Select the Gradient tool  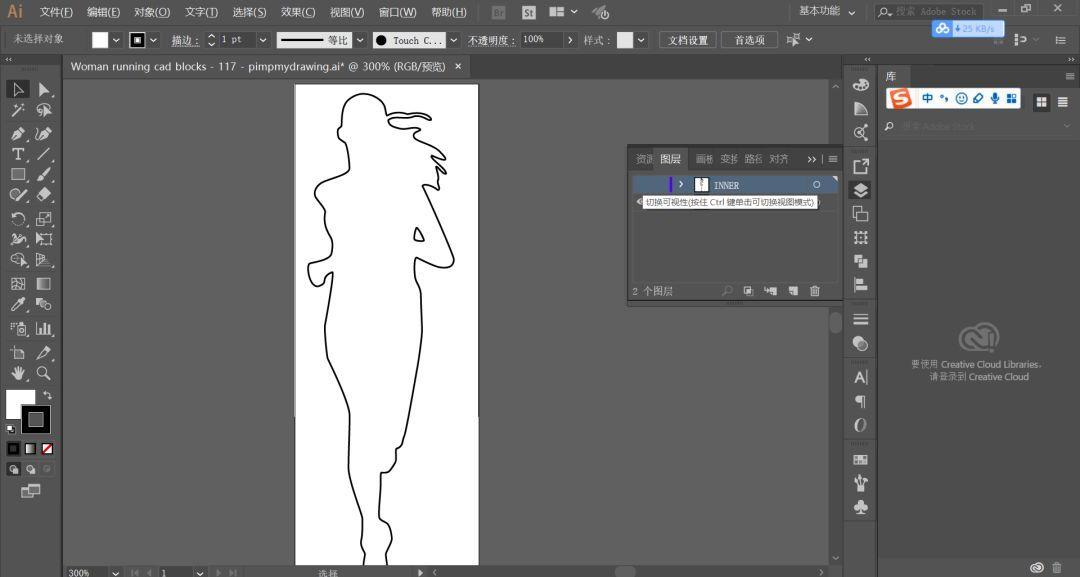point(44,284)
